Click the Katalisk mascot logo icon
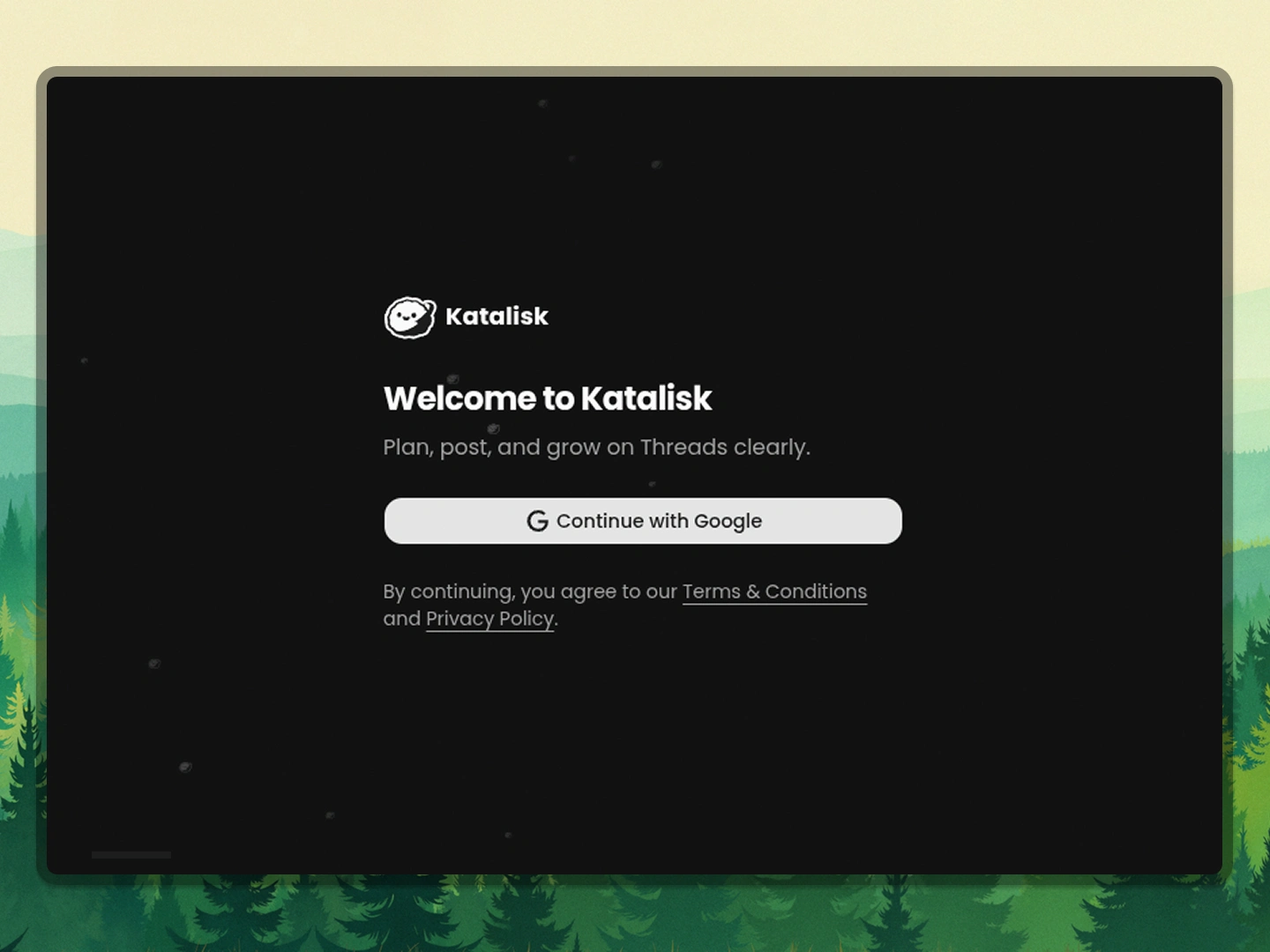The width and height of the screenshot is (1270, 952). [x=410, y=317]
